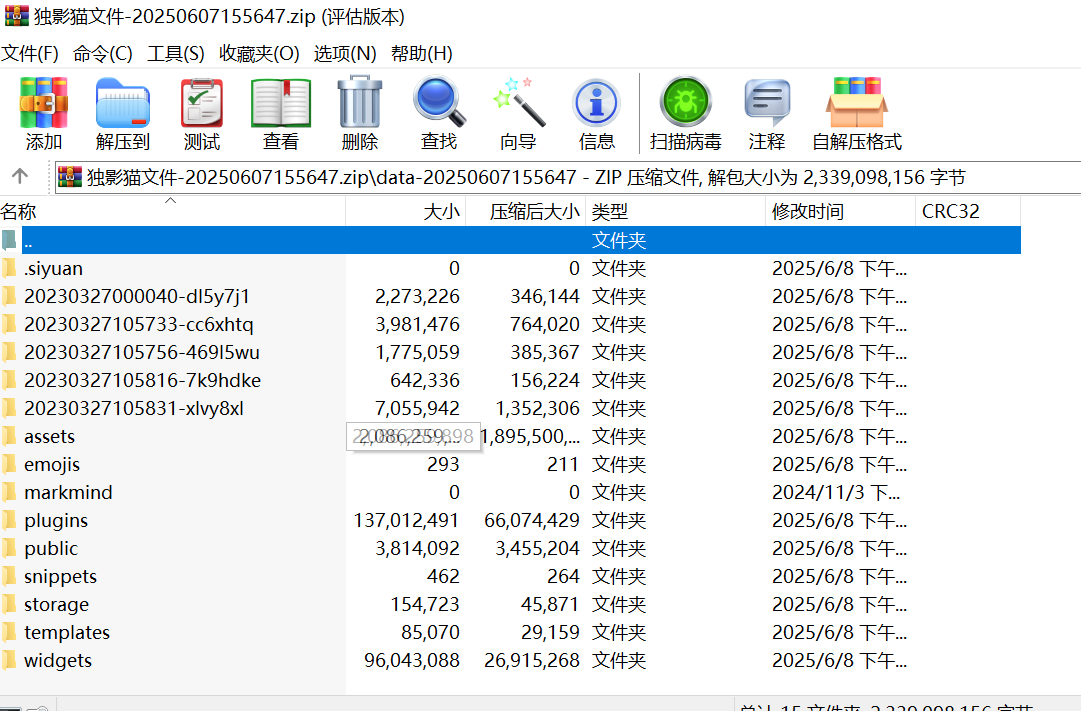Open the View (查看) book icon
This screenshot has height=711, width=1081.
coord(280,103)
